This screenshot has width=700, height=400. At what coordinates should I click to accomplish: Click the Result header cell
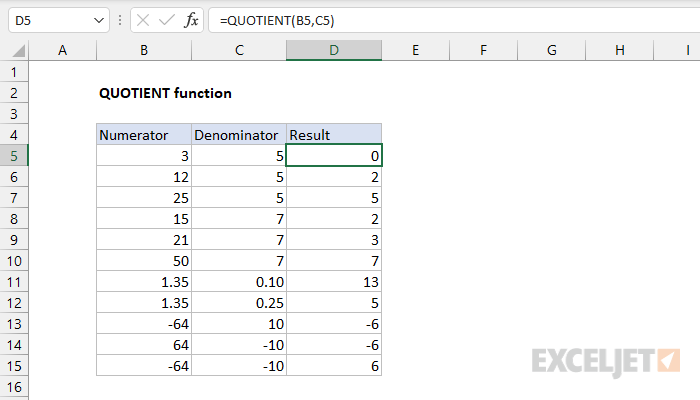[333, 134]
